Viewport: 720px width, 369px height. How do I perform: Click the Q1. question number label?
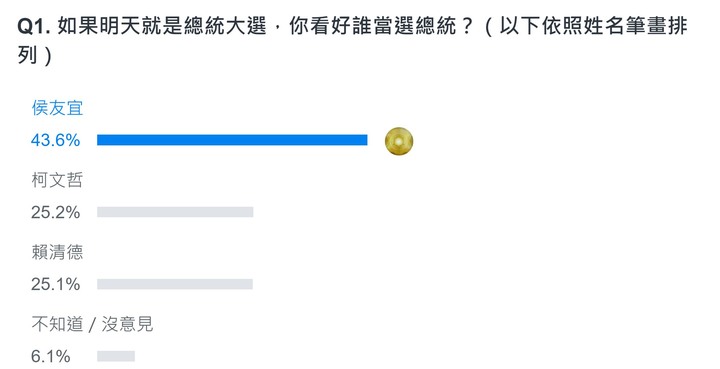(x=34, y=27)
